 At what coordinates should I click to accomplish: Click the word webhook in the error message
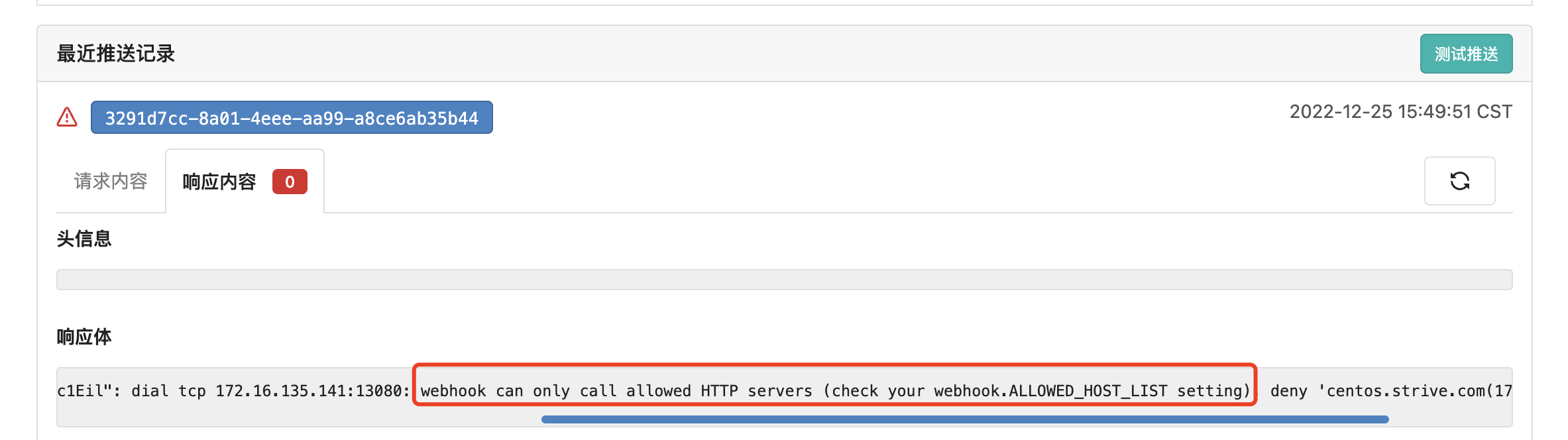click(453, 391)
